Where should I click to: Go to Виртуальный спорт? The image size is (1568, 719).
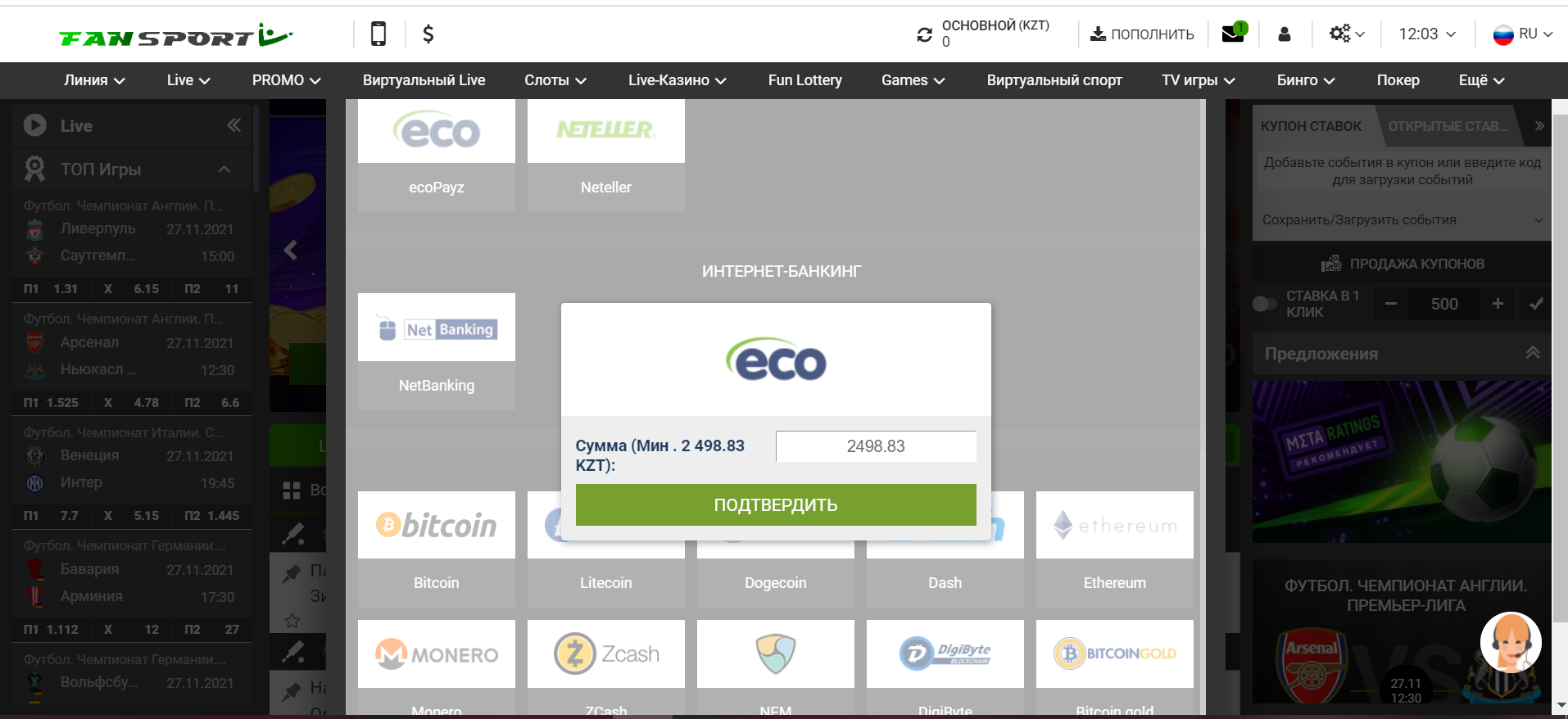[x=1054, y=80]
